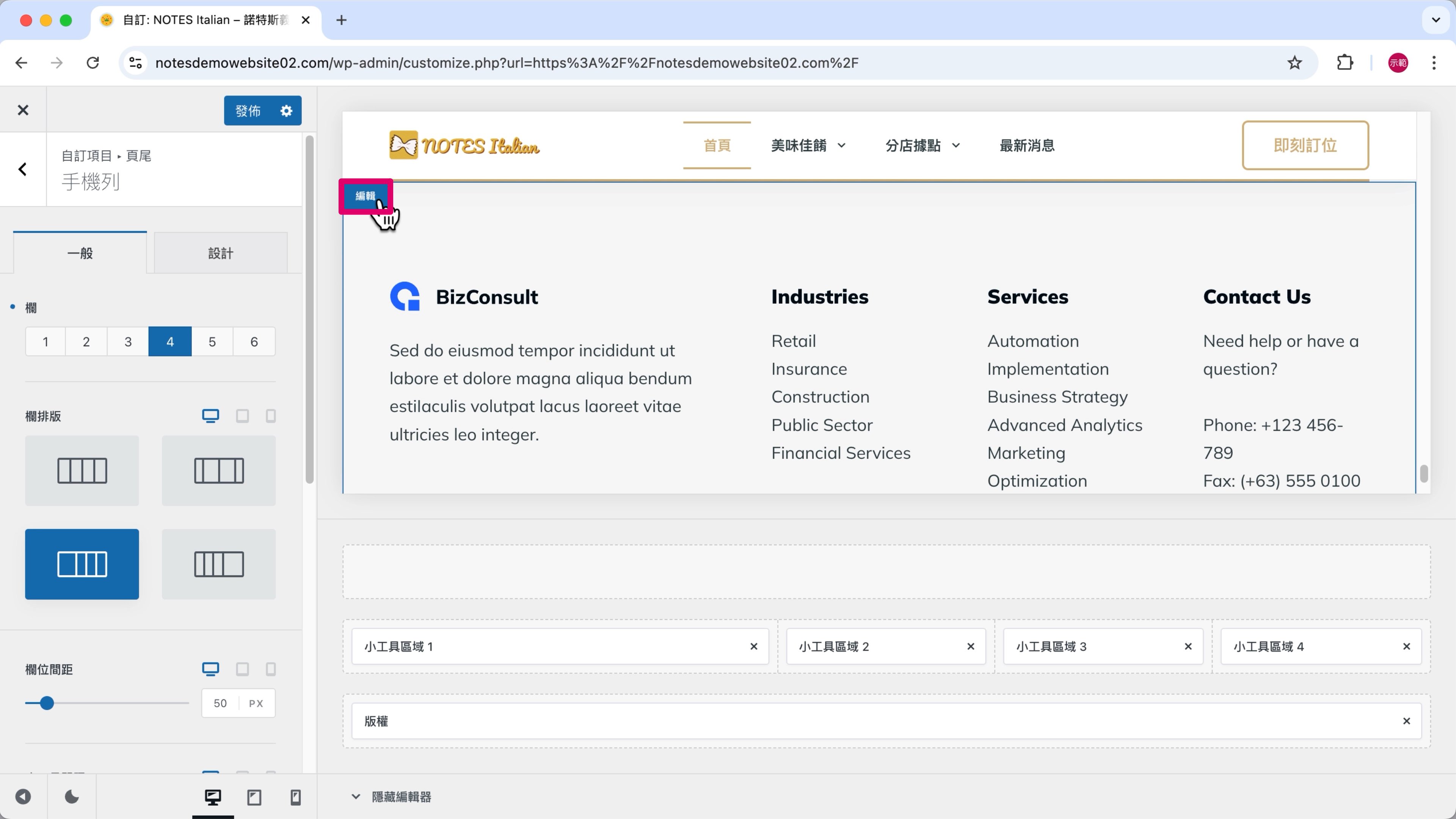
Task: Click hide controls arrow icon at bottom left
Action: click(23, 797)
